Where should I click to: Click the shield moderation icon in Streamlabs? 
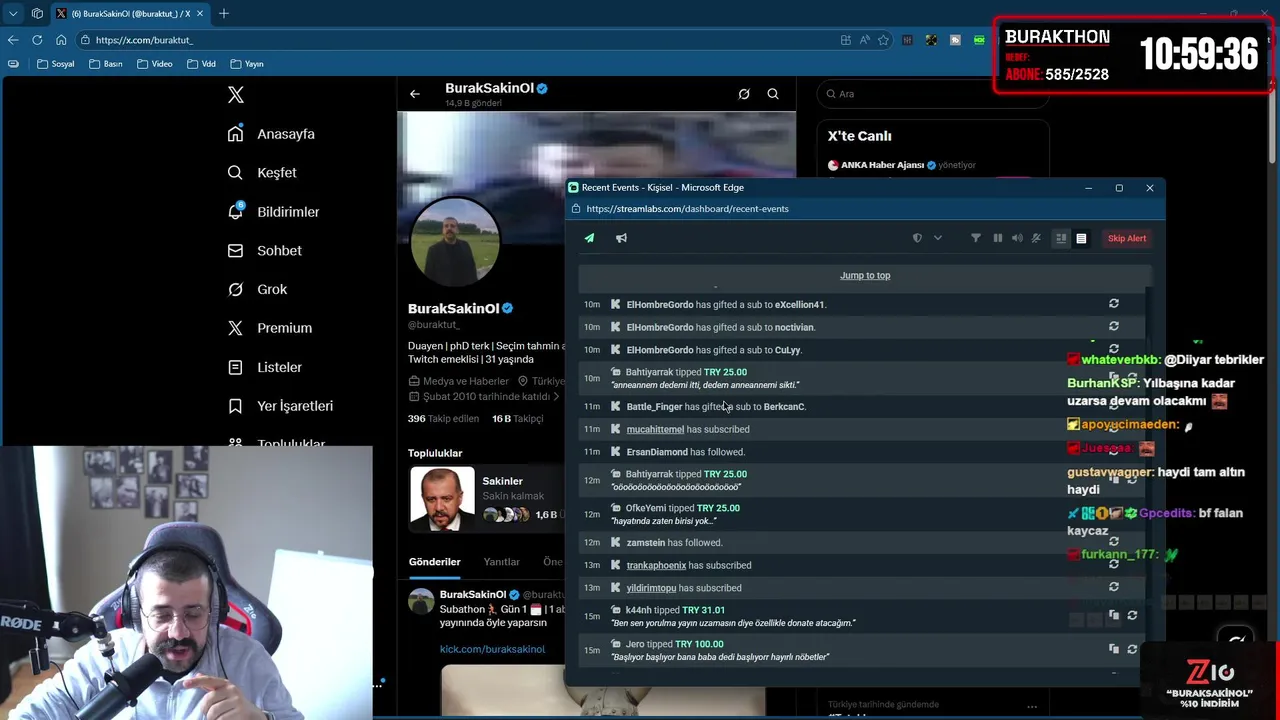coord(917,238)
